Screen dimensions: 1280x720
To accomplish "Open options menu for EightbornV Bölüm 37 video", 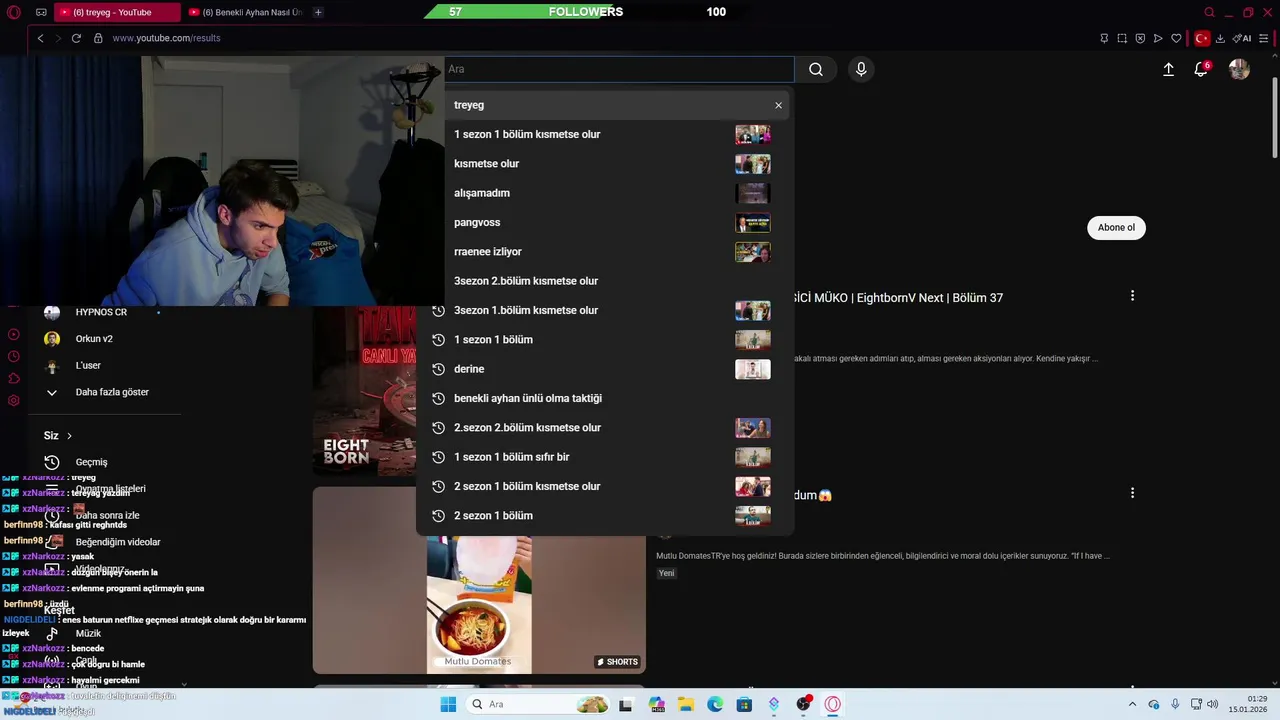I will pos(1132,295).
